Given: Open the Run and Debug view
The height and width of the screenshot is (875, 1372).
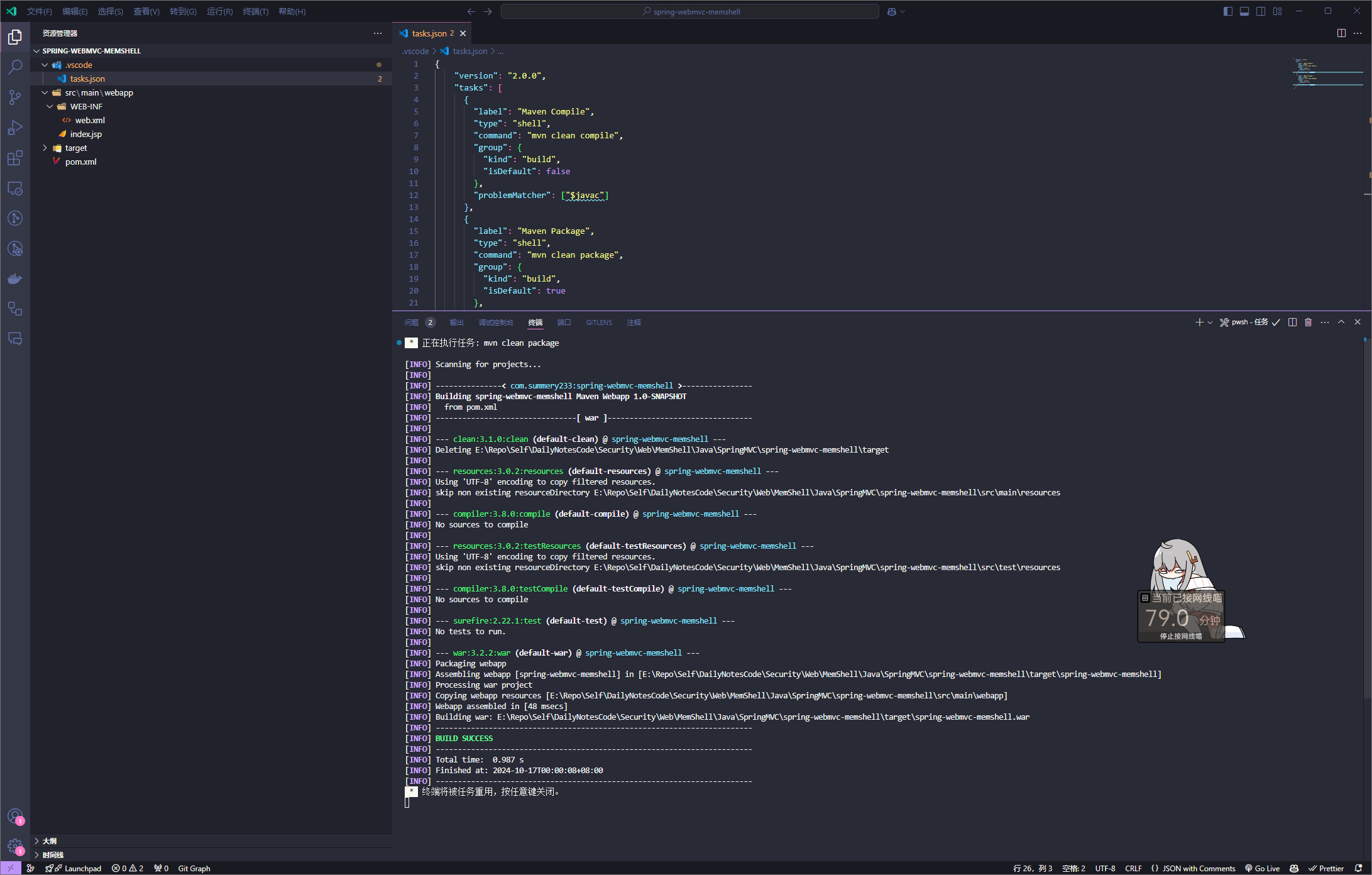Looking at the screenshot, I should 15,128.
